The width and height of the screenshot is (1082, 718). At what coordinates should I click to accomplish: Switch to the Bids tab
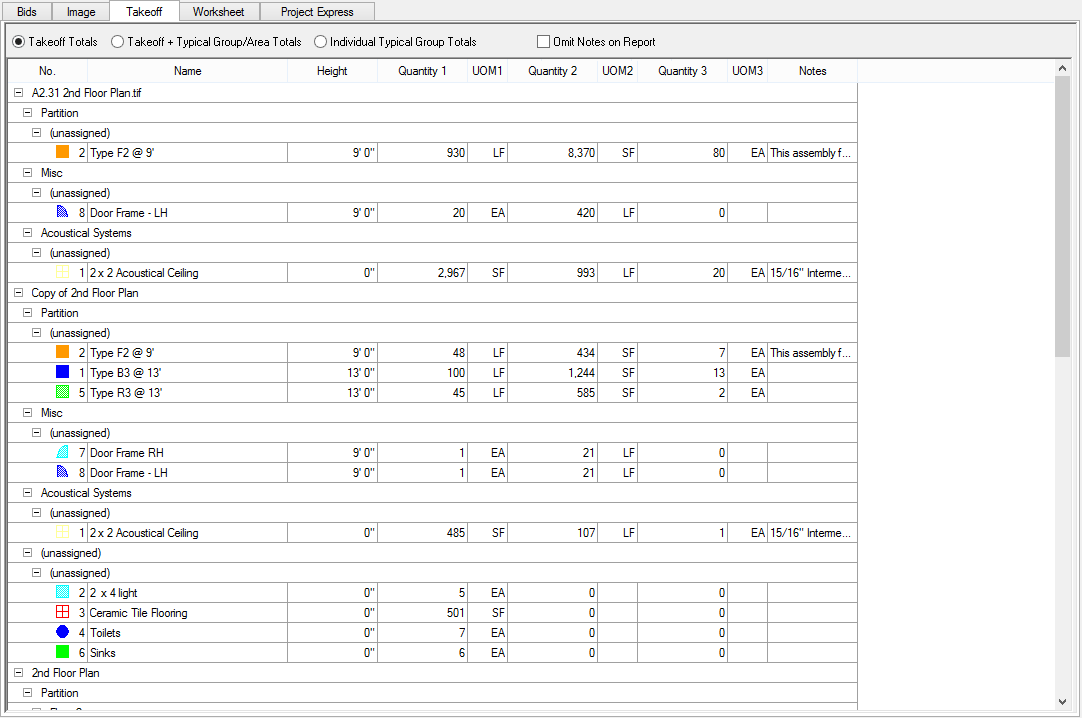coord(27,12)
